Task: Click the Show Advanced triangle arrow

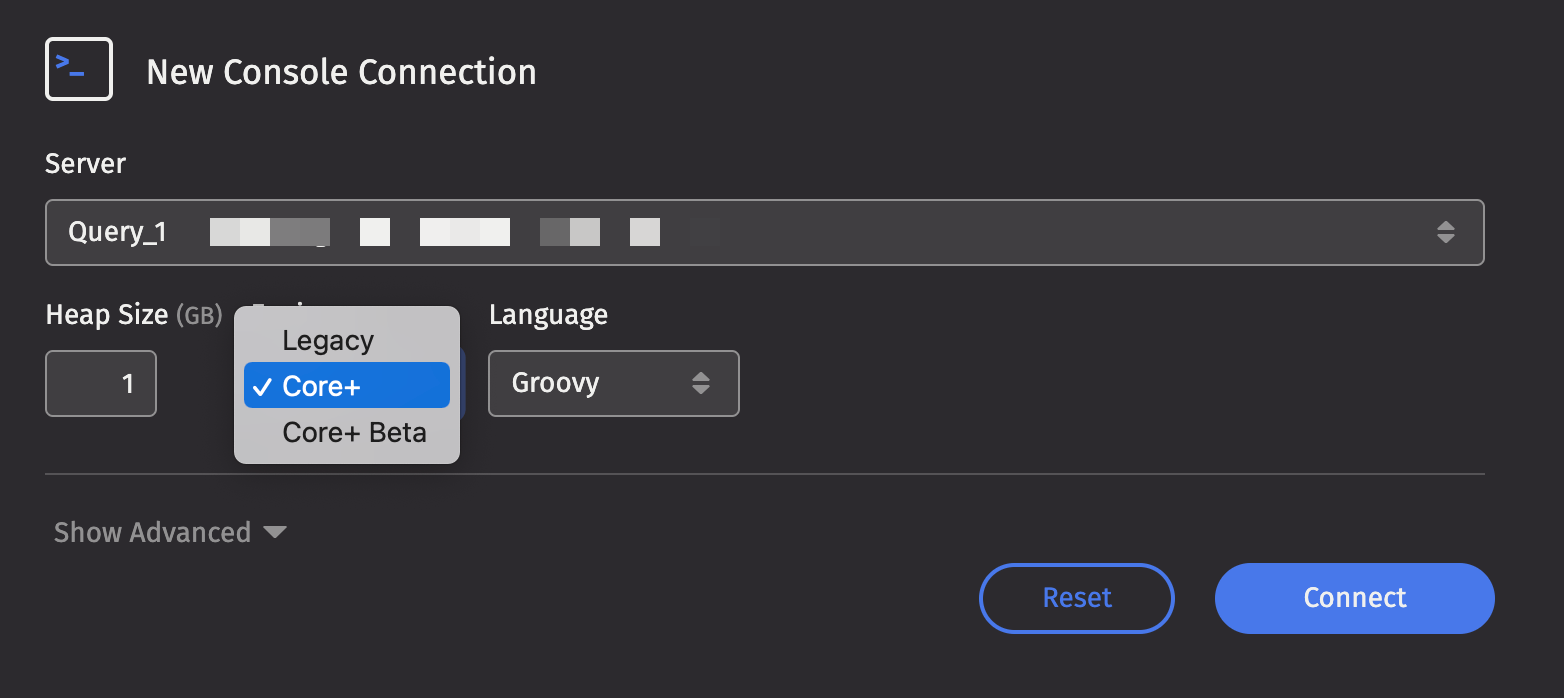Action: pos(275,532)
